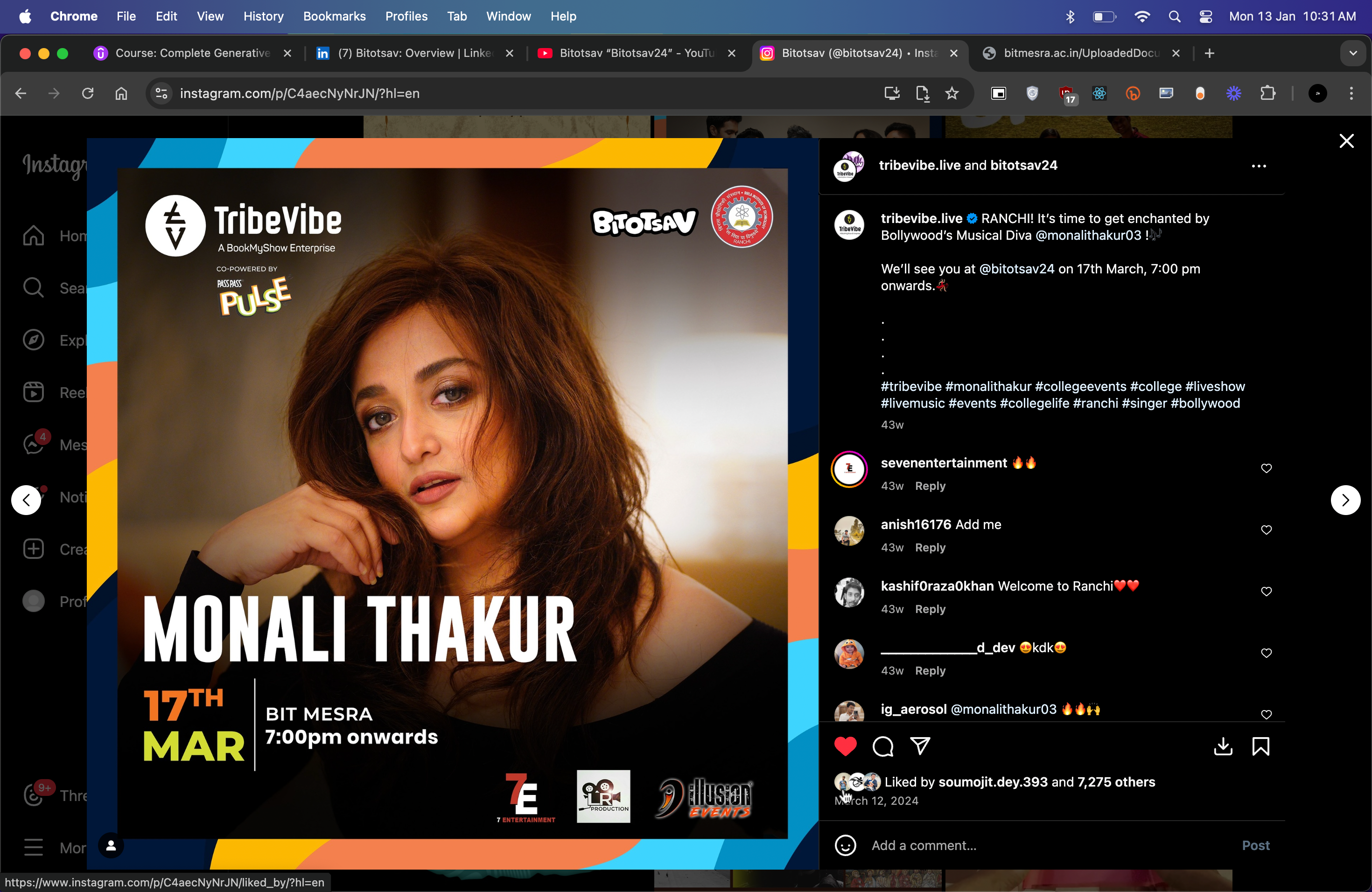The image size is (1372, 892).
Task: Switch to the Bitotsav24 YouTube tab
Action: click(x=637, y=53)
